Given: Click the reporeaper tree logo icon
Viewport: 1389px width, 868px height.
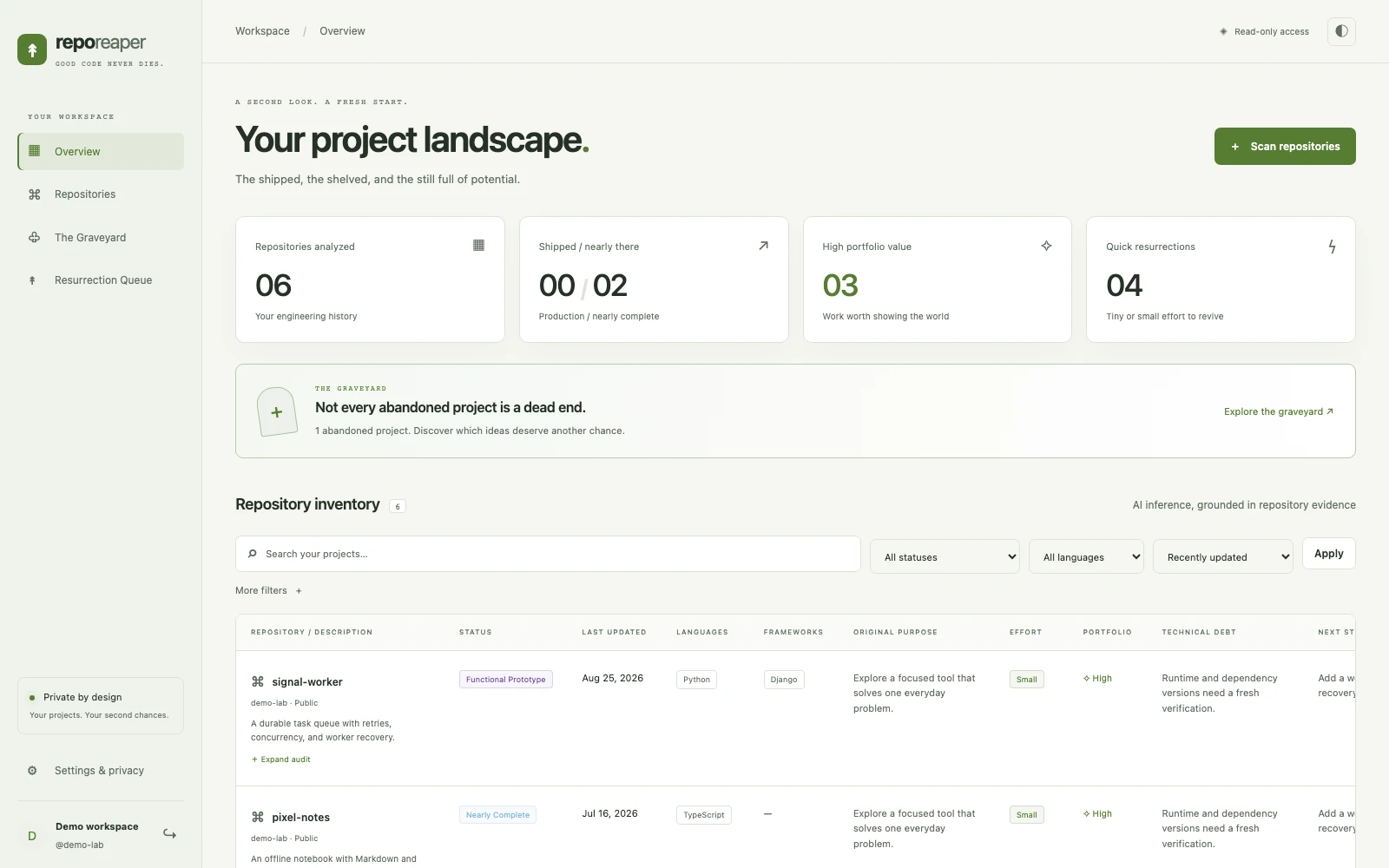Looking at the screenshot, I should coord(32,49).
